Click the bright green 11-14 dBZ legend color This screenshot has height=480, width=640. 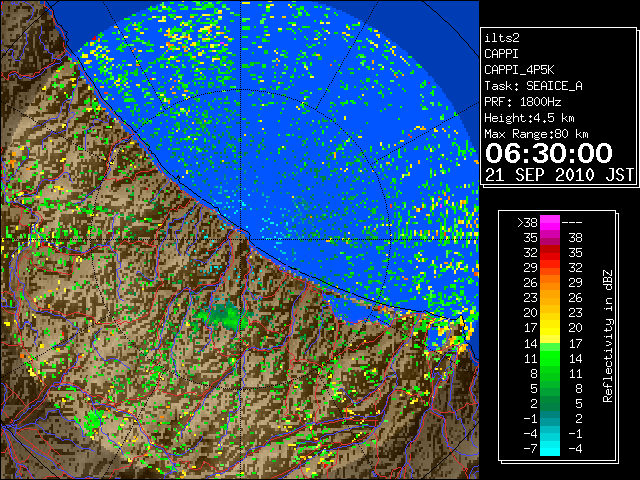coord(550,358)
